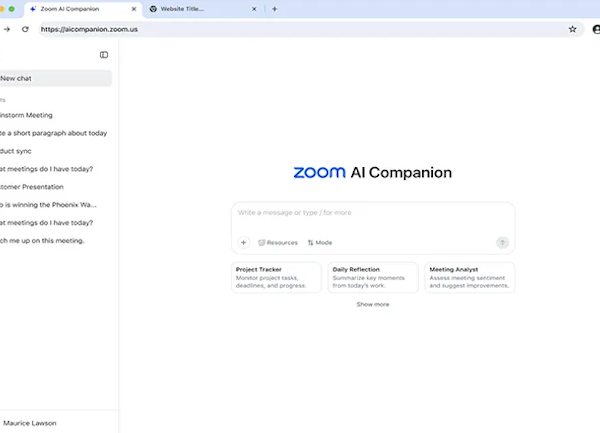The width and height of the screenshot is (600, 433).
Task: Click the plus attach icon in the composer
Action: tap(243, 243)
